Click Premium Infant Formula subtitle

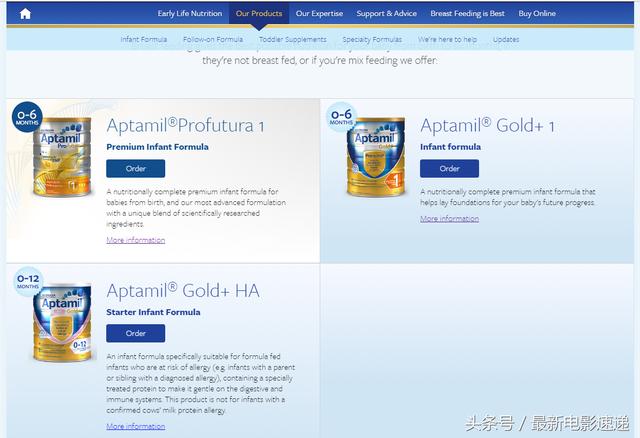pyautogui.click(x=157, y=147)
